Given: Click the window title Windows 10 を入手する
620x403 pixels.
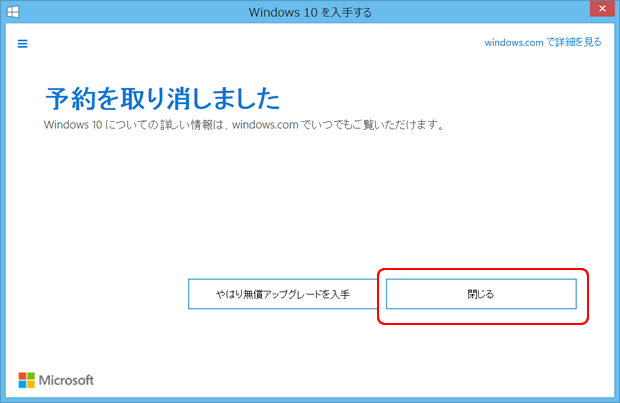Looking at the screenshot, I should click(310, 12).
